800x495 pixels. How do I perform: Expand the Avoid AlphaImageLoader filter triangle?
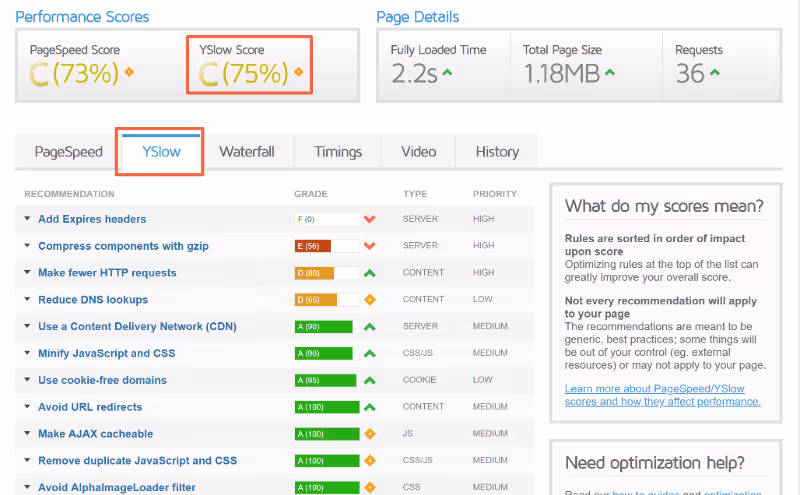coord(27,487)
